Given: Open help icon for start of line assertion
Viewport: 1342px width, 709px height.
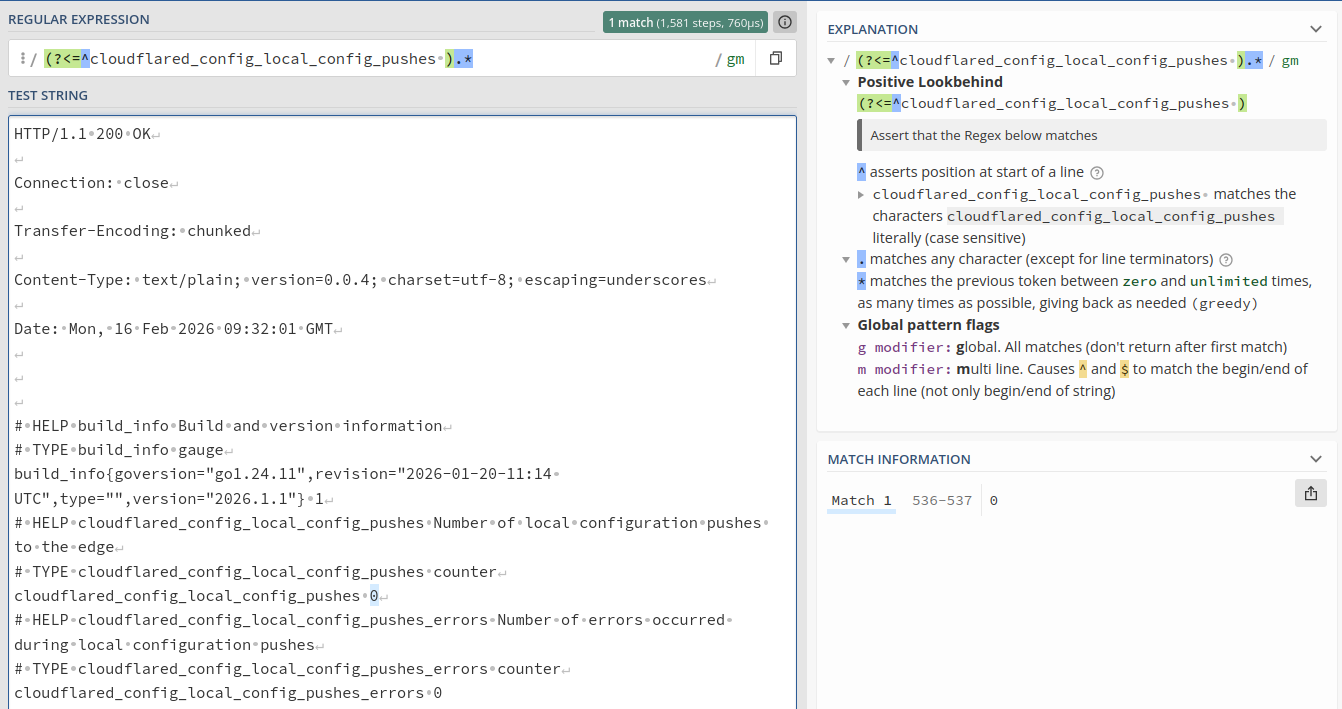Looking at the screenshot, I should 1097,172.
